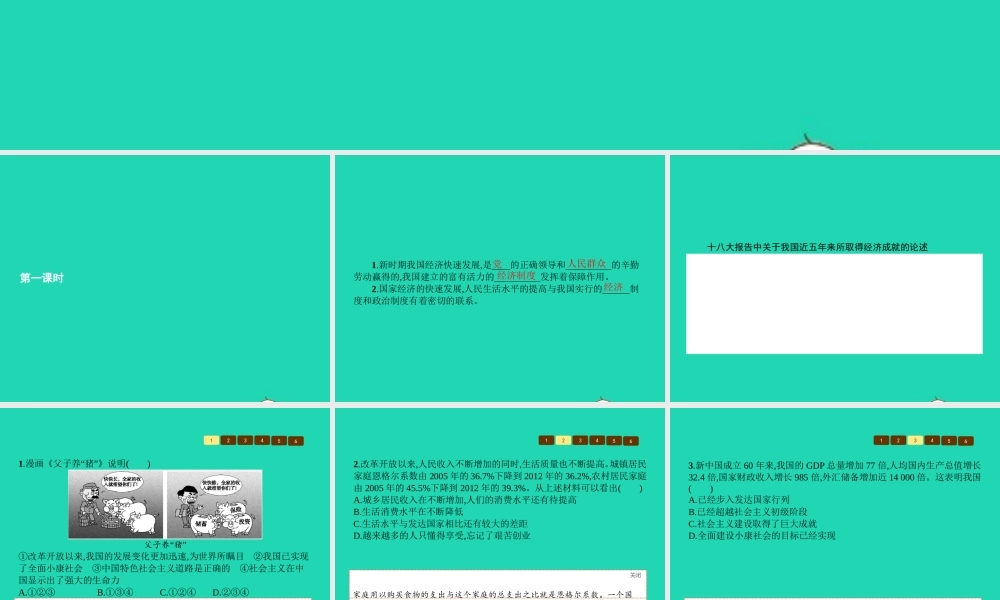
Task: Select option A.已经步入发达国家行列
Action: click(739, 500)
